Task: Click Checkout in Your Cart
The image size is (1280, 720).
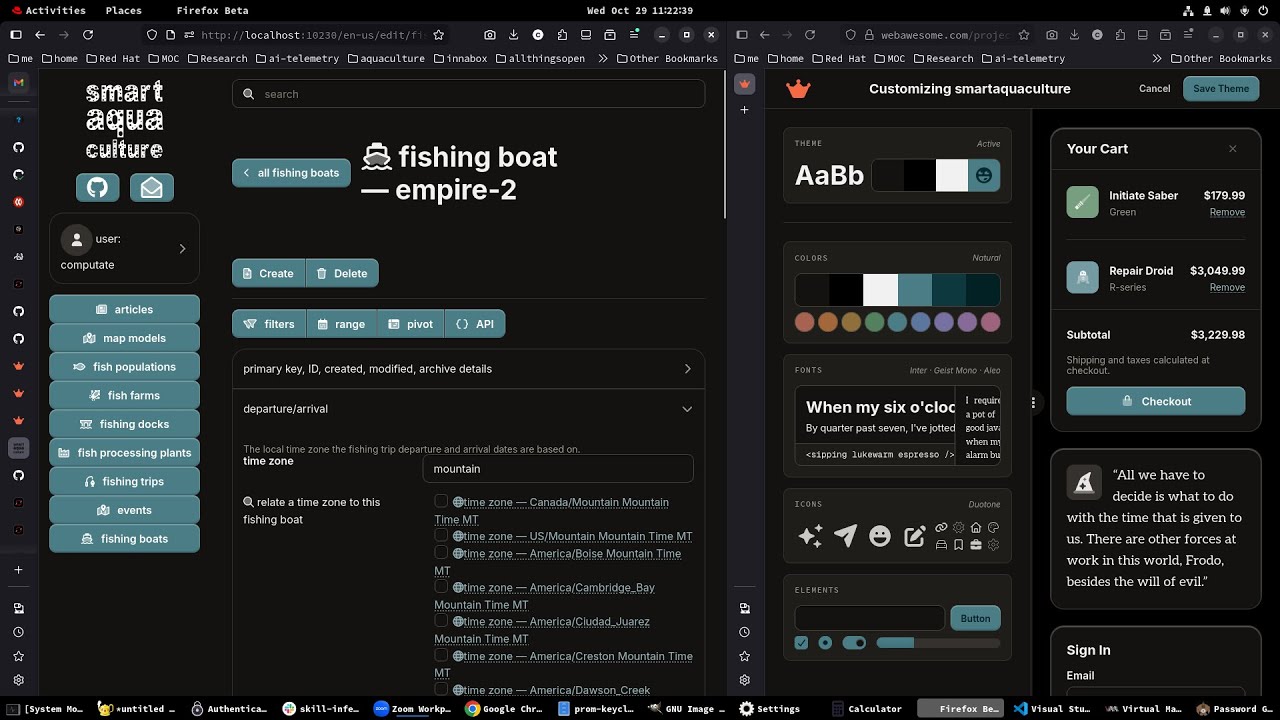Action: click(x=1155, y=401)
